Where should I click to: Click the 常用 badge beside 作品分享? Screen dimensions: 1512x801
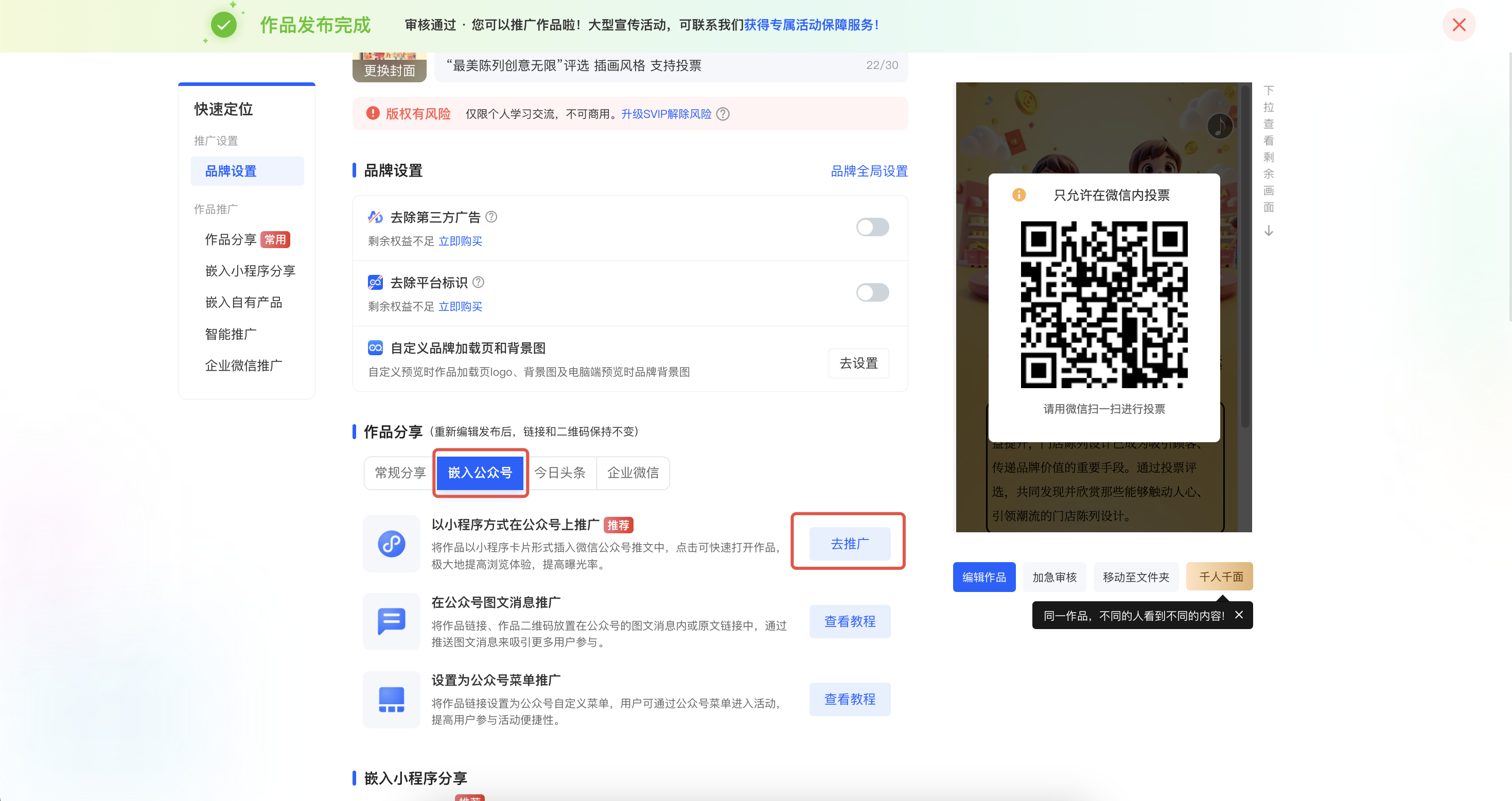(x=275, y=239)
